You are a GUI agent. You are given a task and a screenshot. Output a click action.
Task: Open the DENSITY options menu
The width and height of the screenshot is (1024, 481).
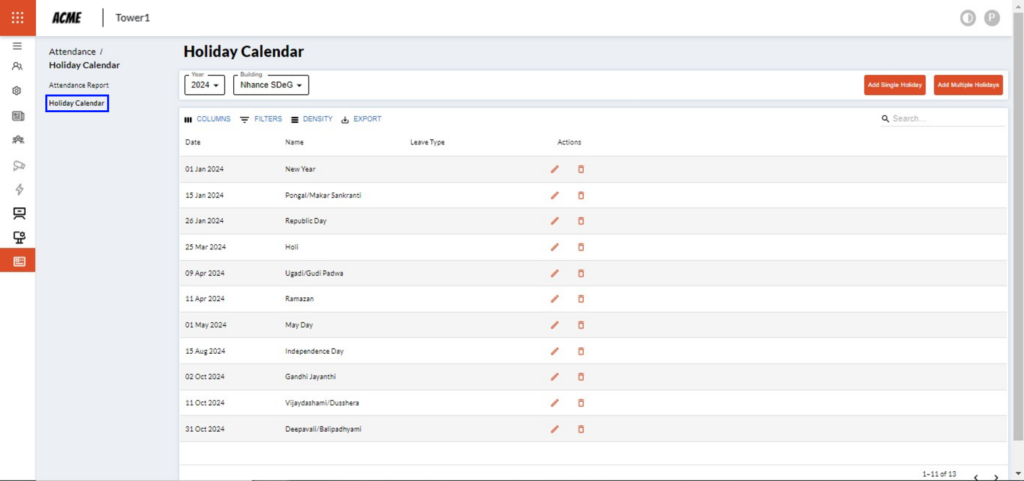311,119
